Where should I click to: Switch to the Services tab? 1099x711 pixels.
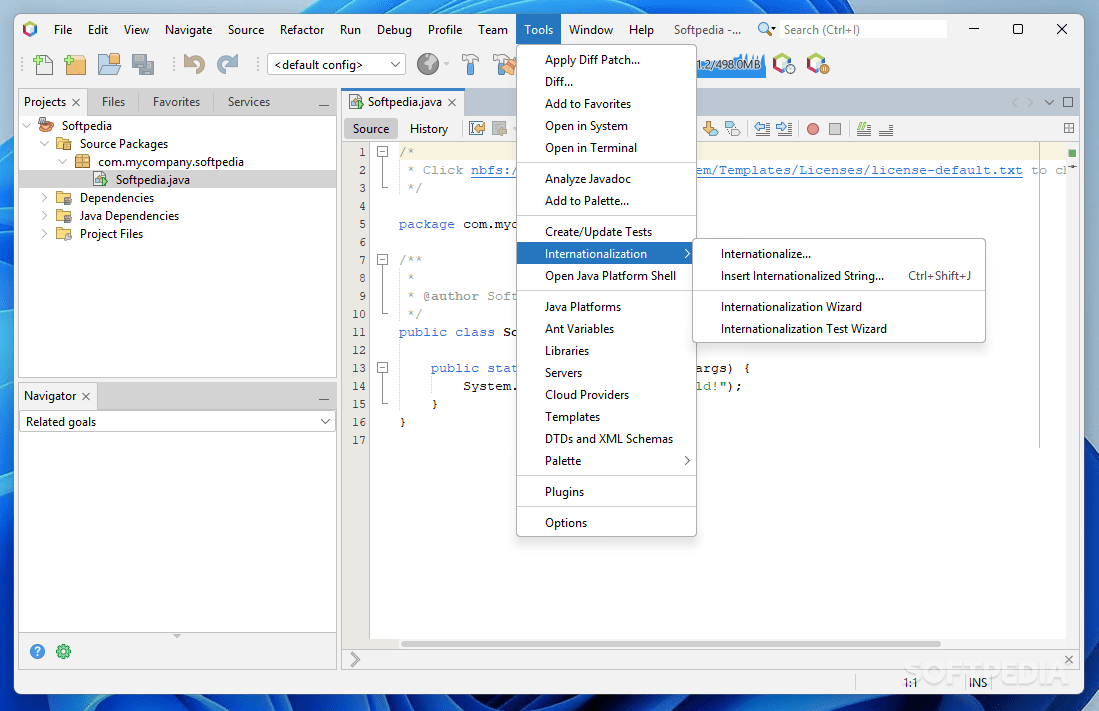pos(249,102)
